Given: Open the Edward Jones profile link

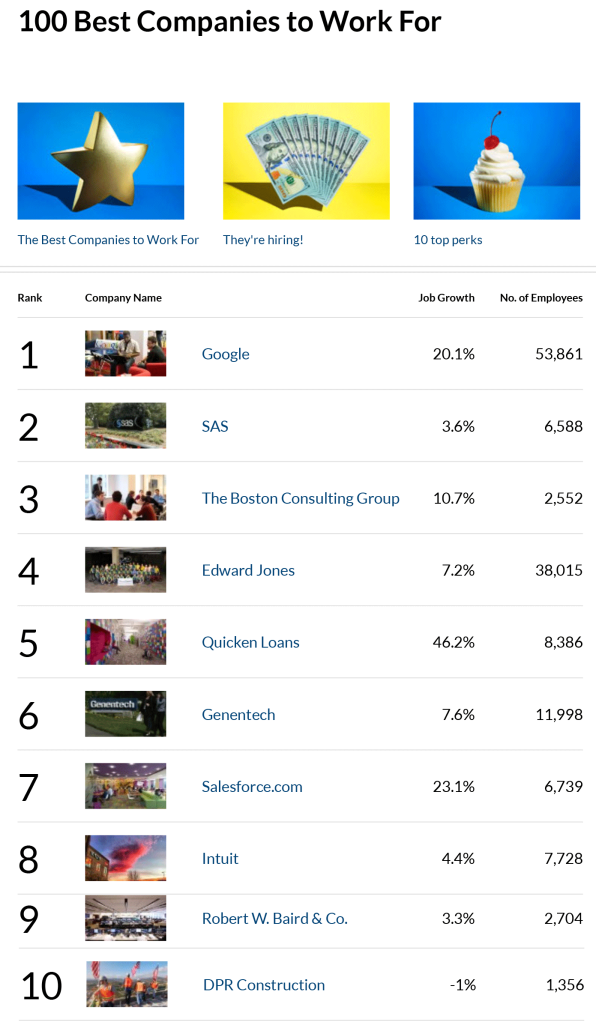Looking at the screenshot, I should tap(248, 570).
